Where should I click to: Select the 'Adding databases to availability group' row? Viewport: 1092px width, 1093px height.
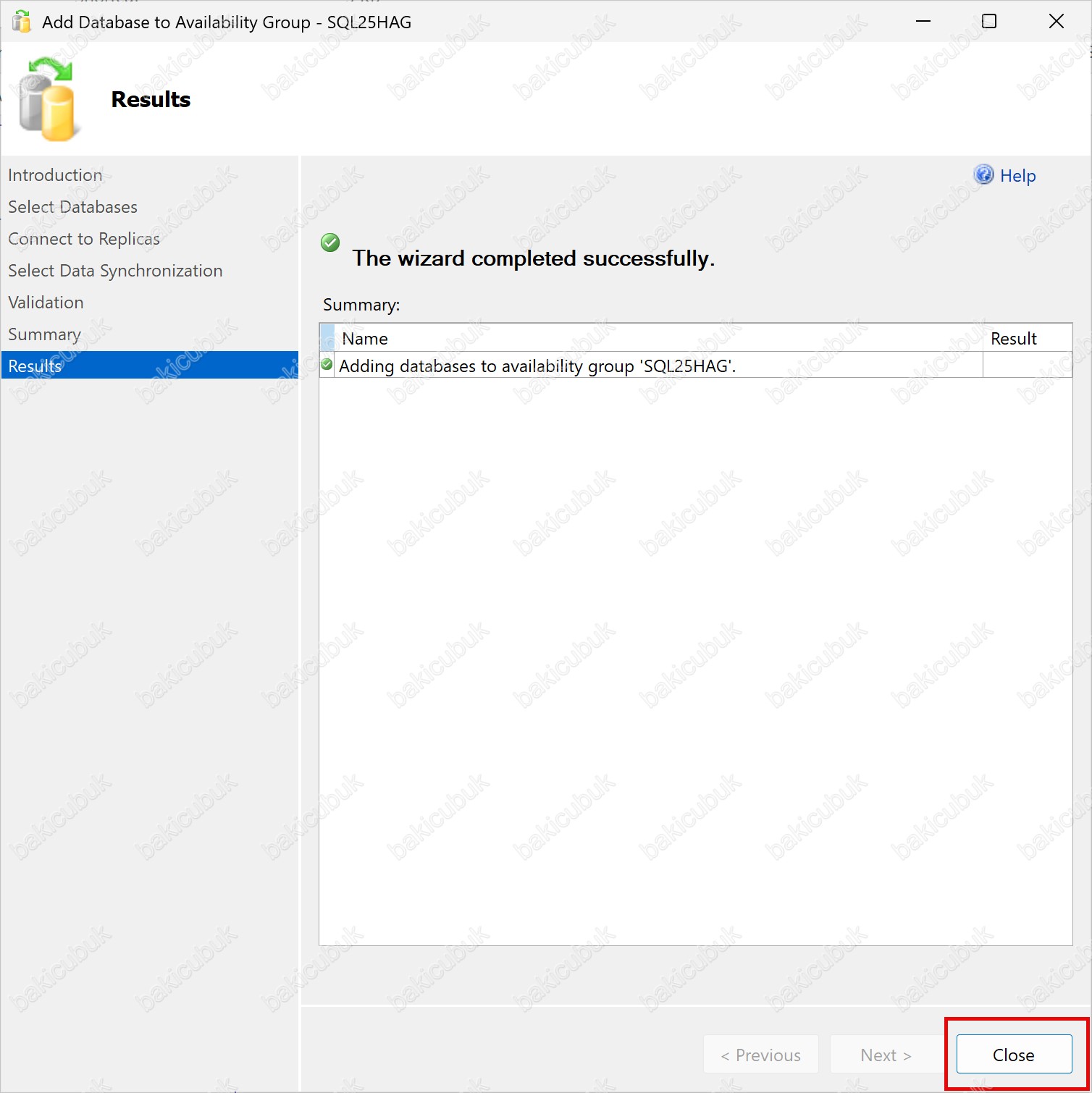[x=537, y=366]
